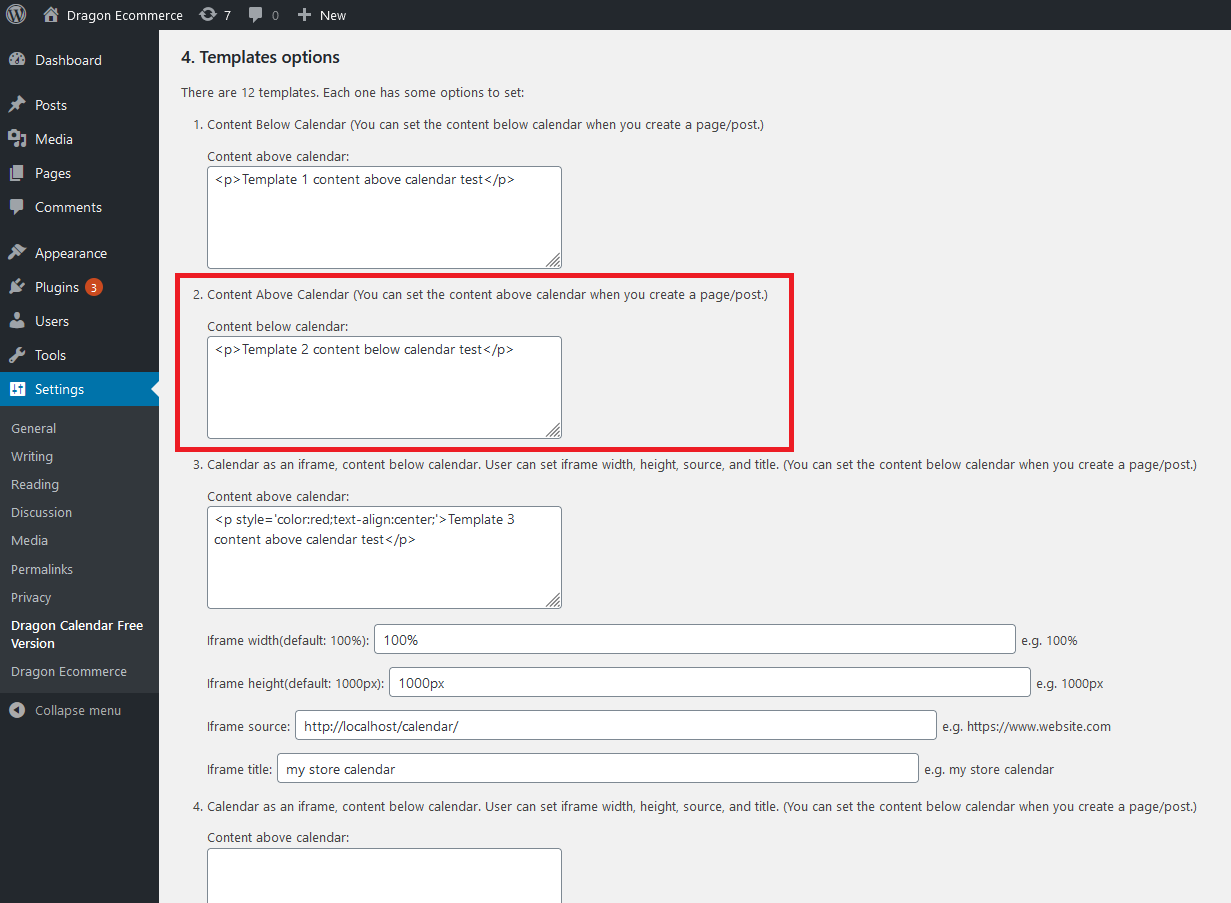This screenshot has width=1231, height=903.
Task: Click the plus icon next to New
Action: (x=305, y=15)
